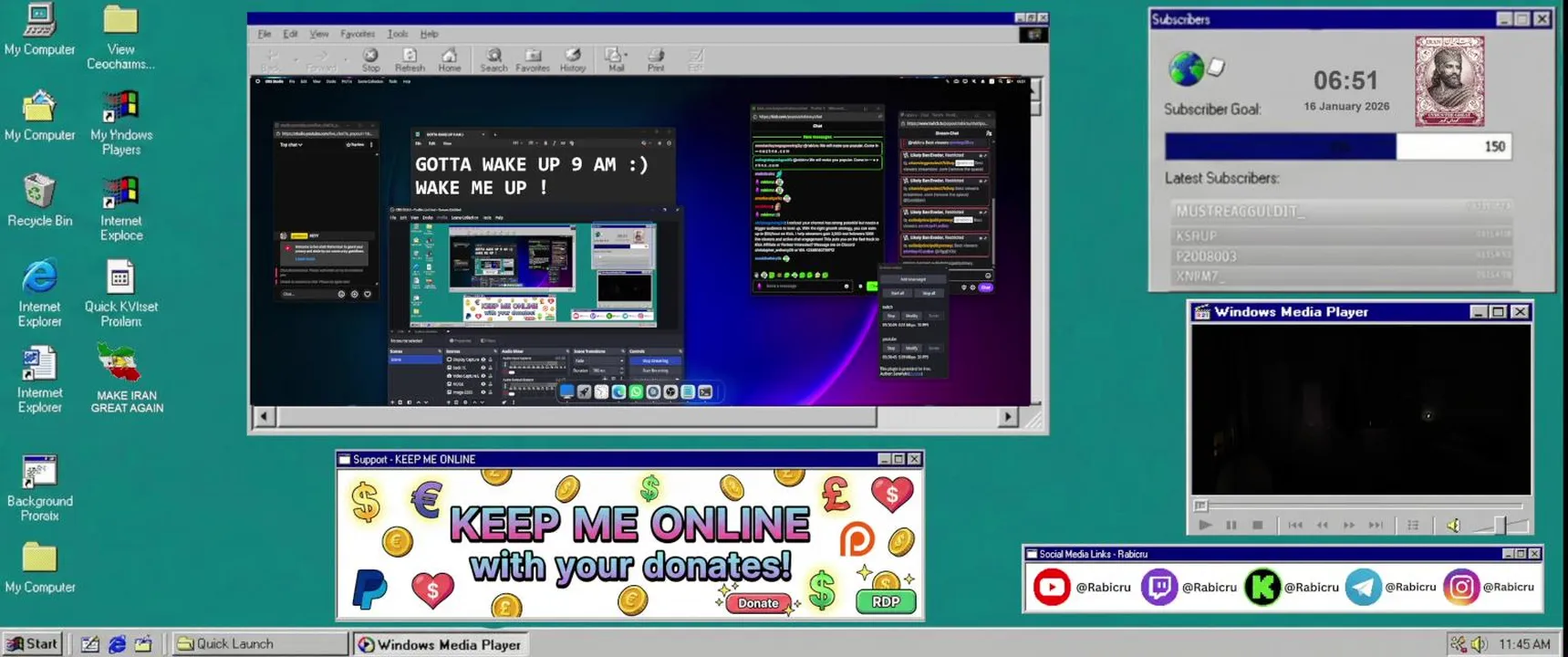Open the playlist button in Media Player
This screenshot has width=1568, height=657.
[1413, 526]
